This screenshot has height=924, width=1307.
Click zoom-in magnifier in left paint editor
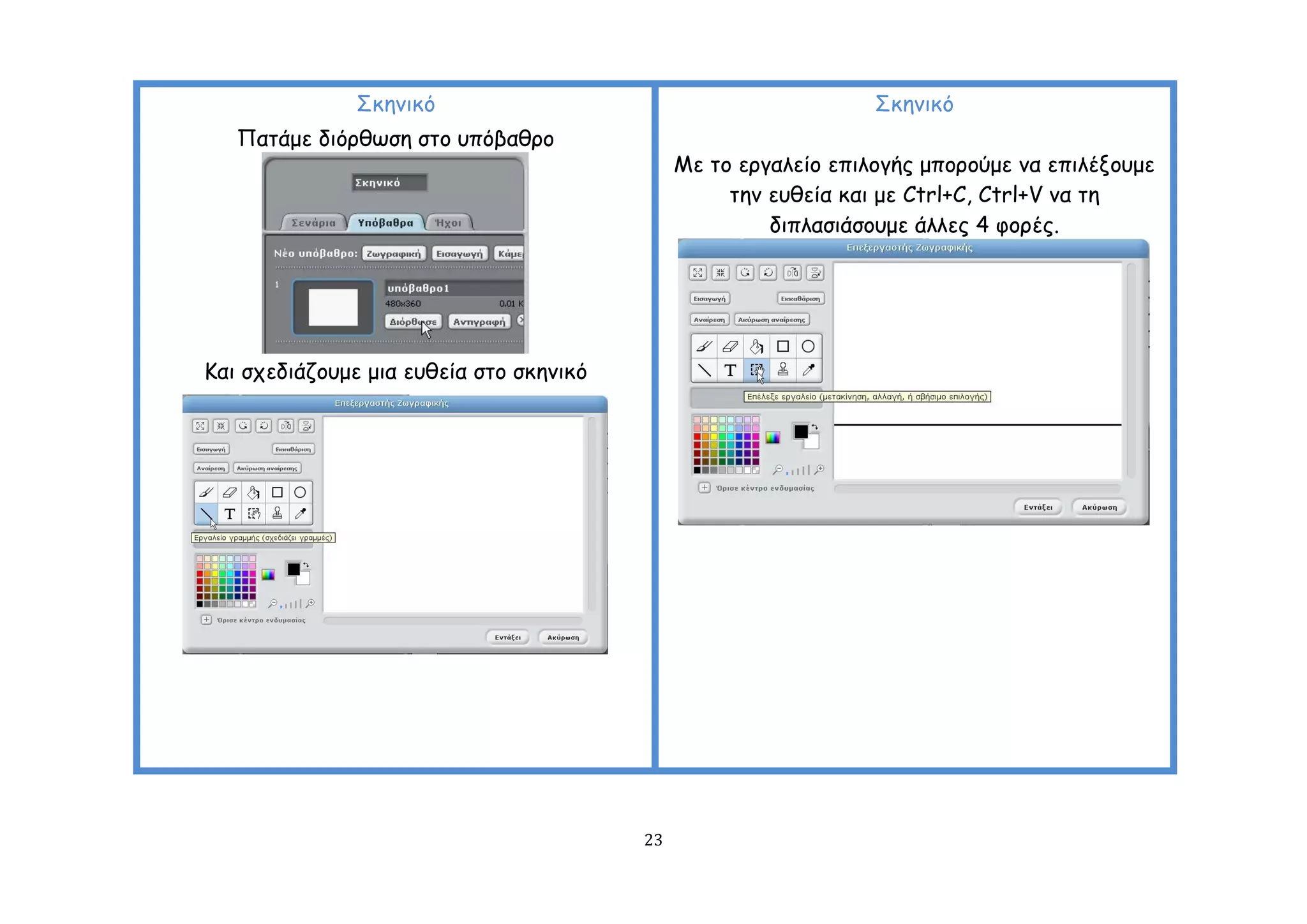tap(311, 603)
